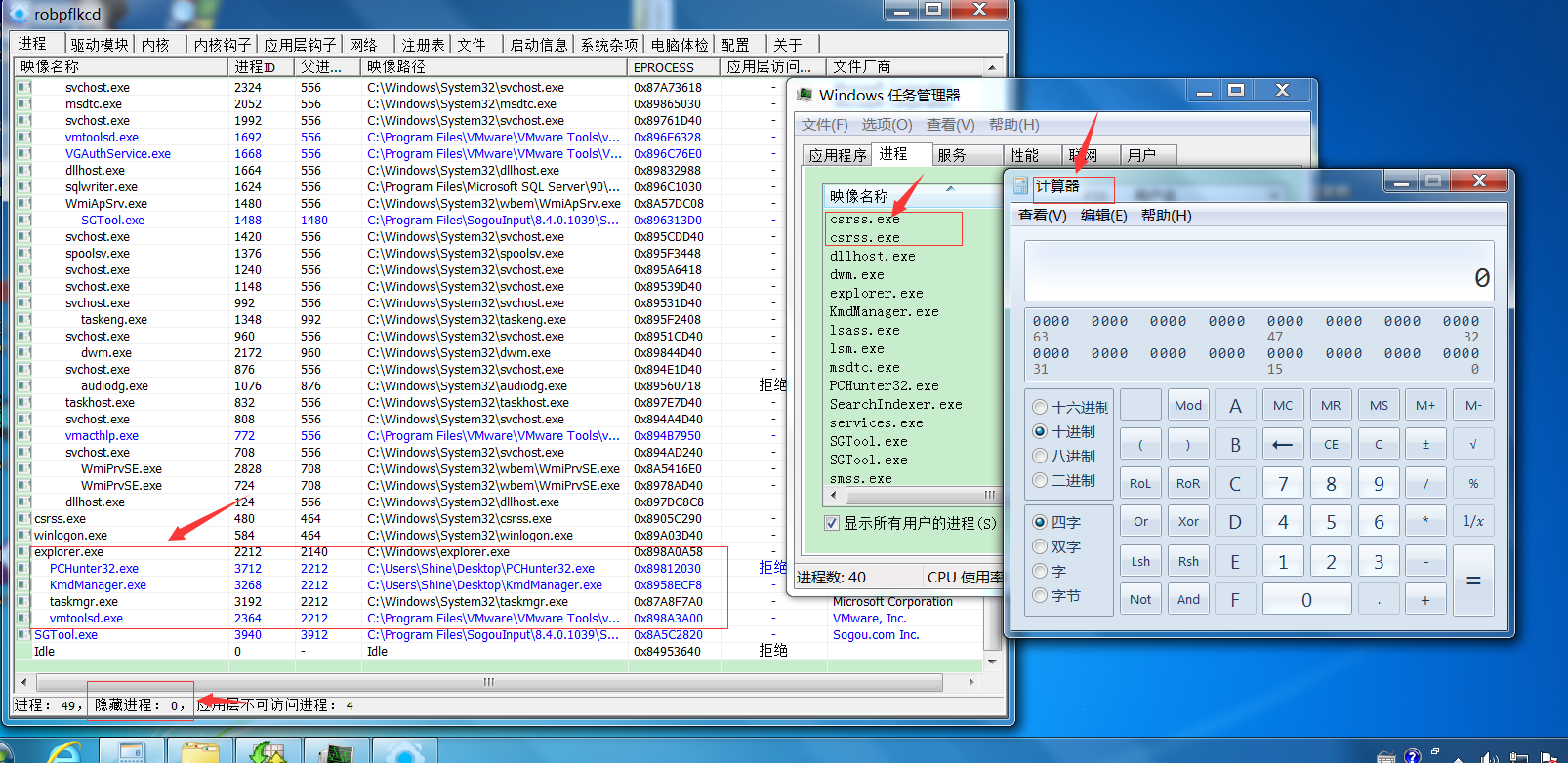Click the Xor button in Calculator

point(1188,522)
